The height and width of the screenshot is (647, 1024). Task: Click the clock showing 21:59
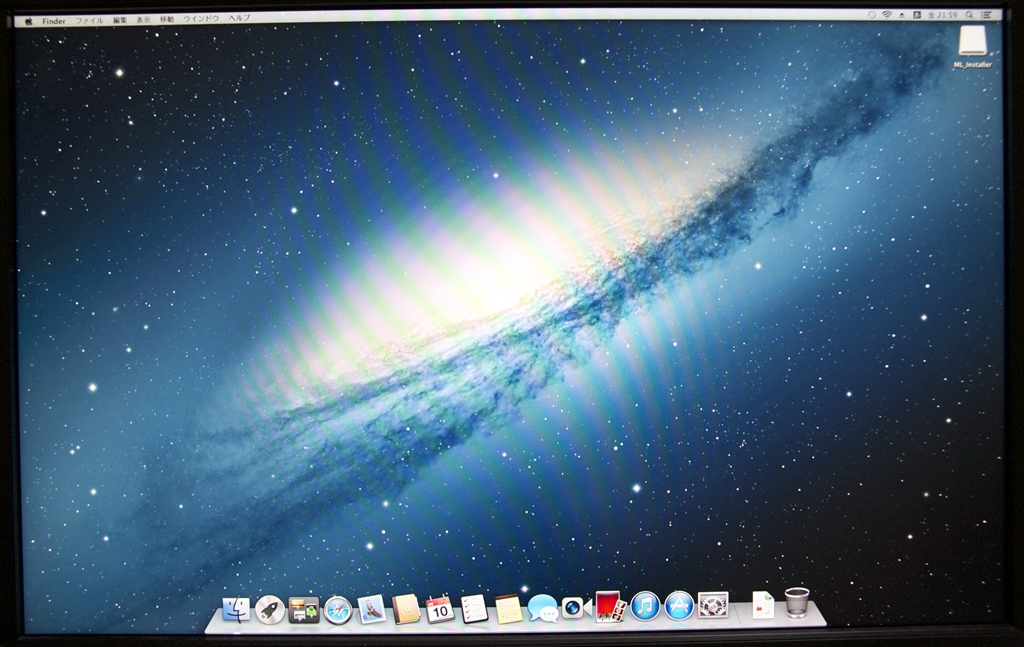942,15
